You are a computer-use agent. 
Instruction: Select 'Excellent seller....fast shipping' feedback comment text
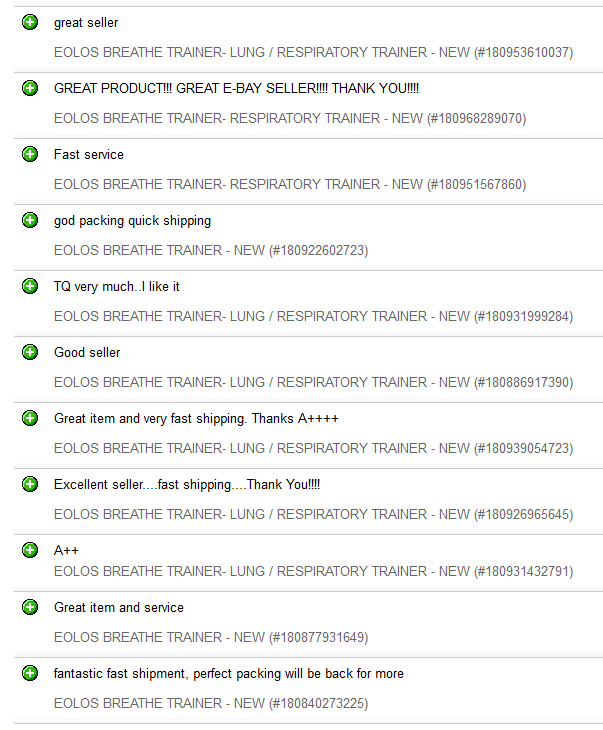187,485
